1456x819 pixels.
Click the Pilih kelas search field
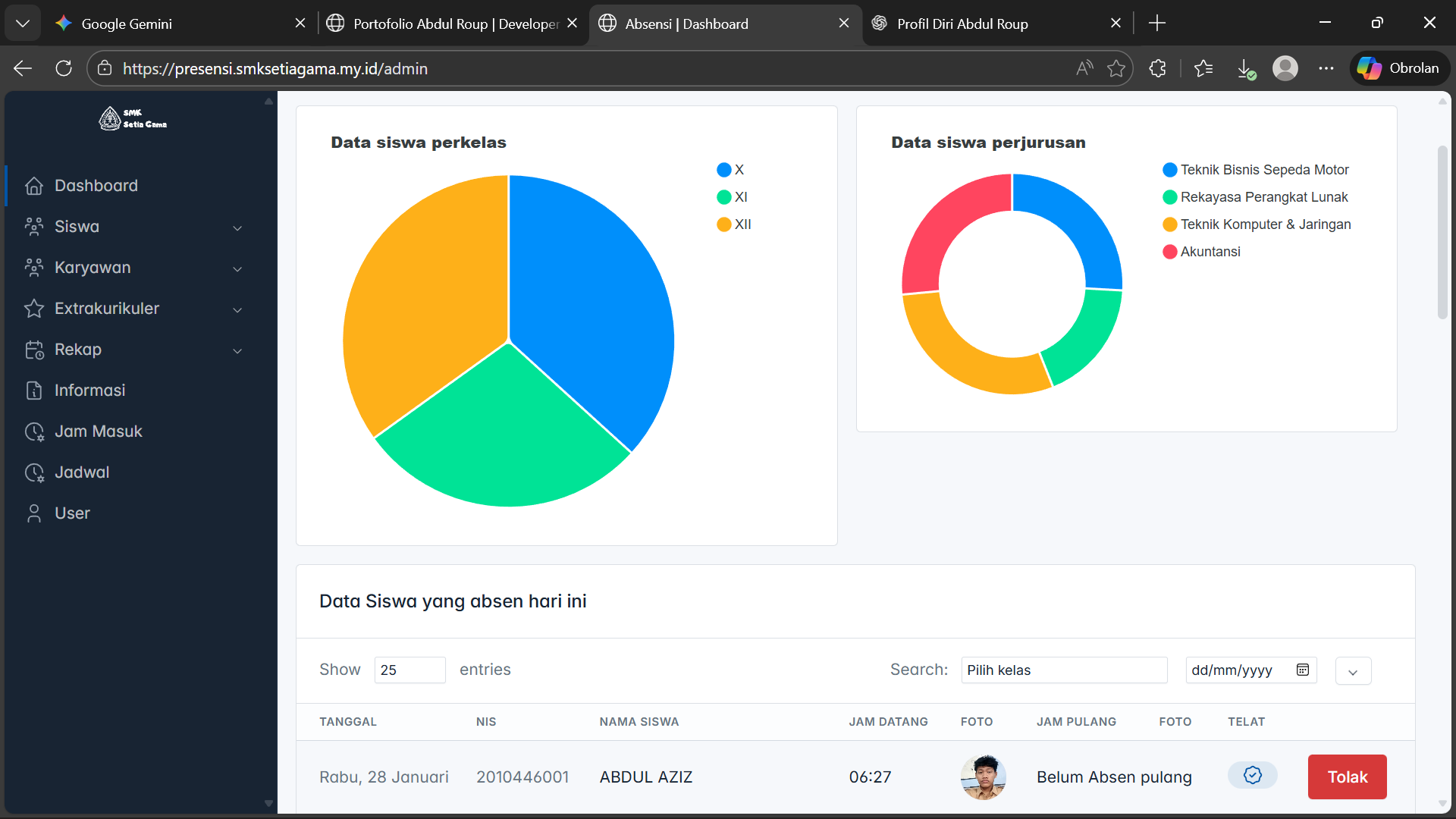pos(1063,670)
